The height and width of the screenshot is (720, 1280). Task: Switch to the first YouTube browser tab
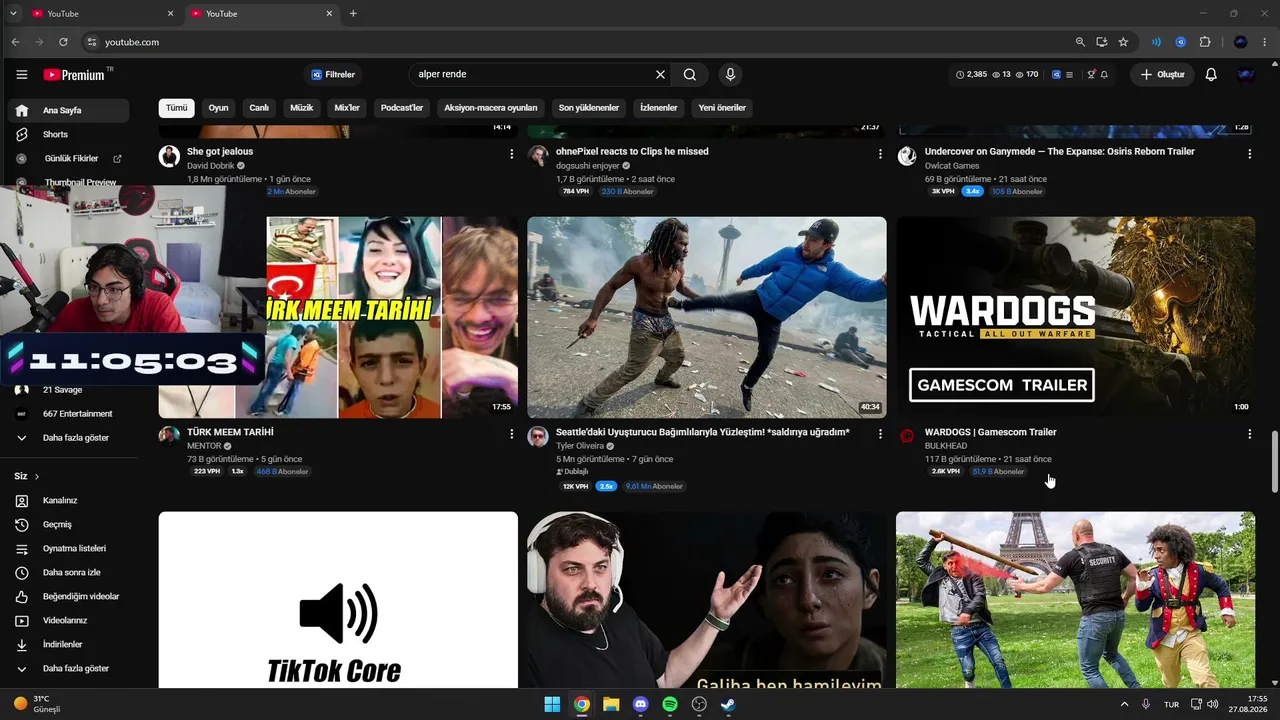(x=100, y=14)
